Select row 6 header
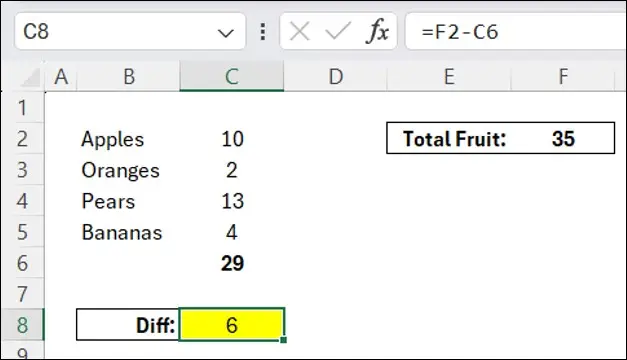 (x=22, y=263)
